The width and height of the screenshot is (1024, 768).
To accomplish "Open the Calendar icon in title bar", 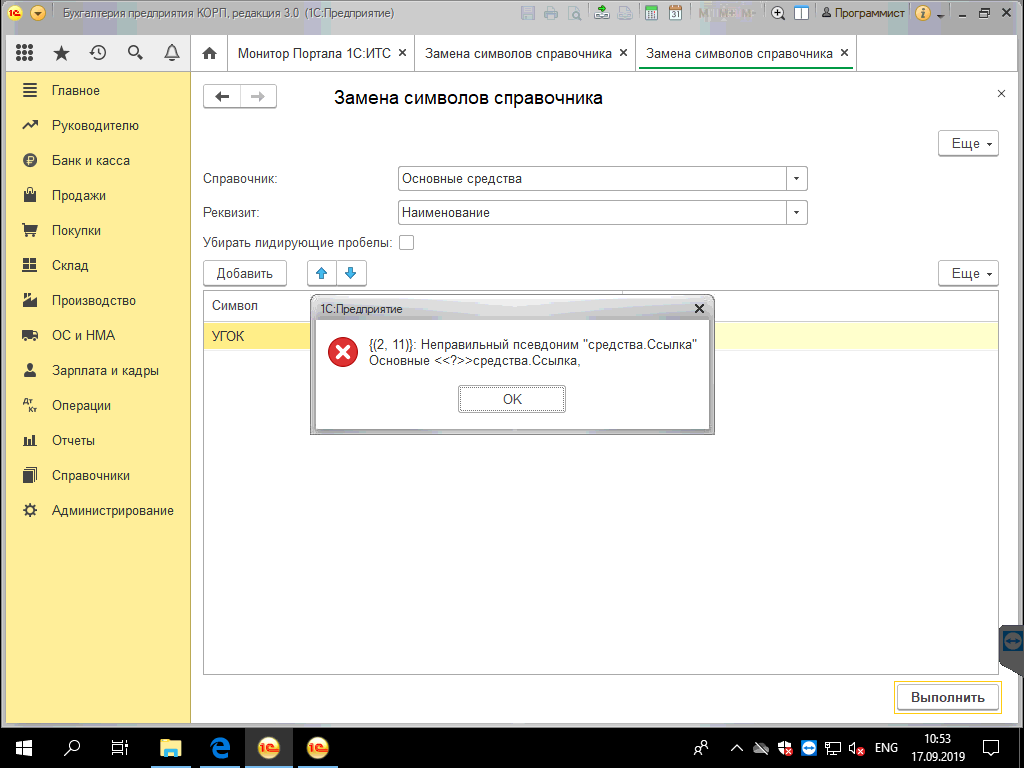I will pyautogui.click(x=675, y=13).
